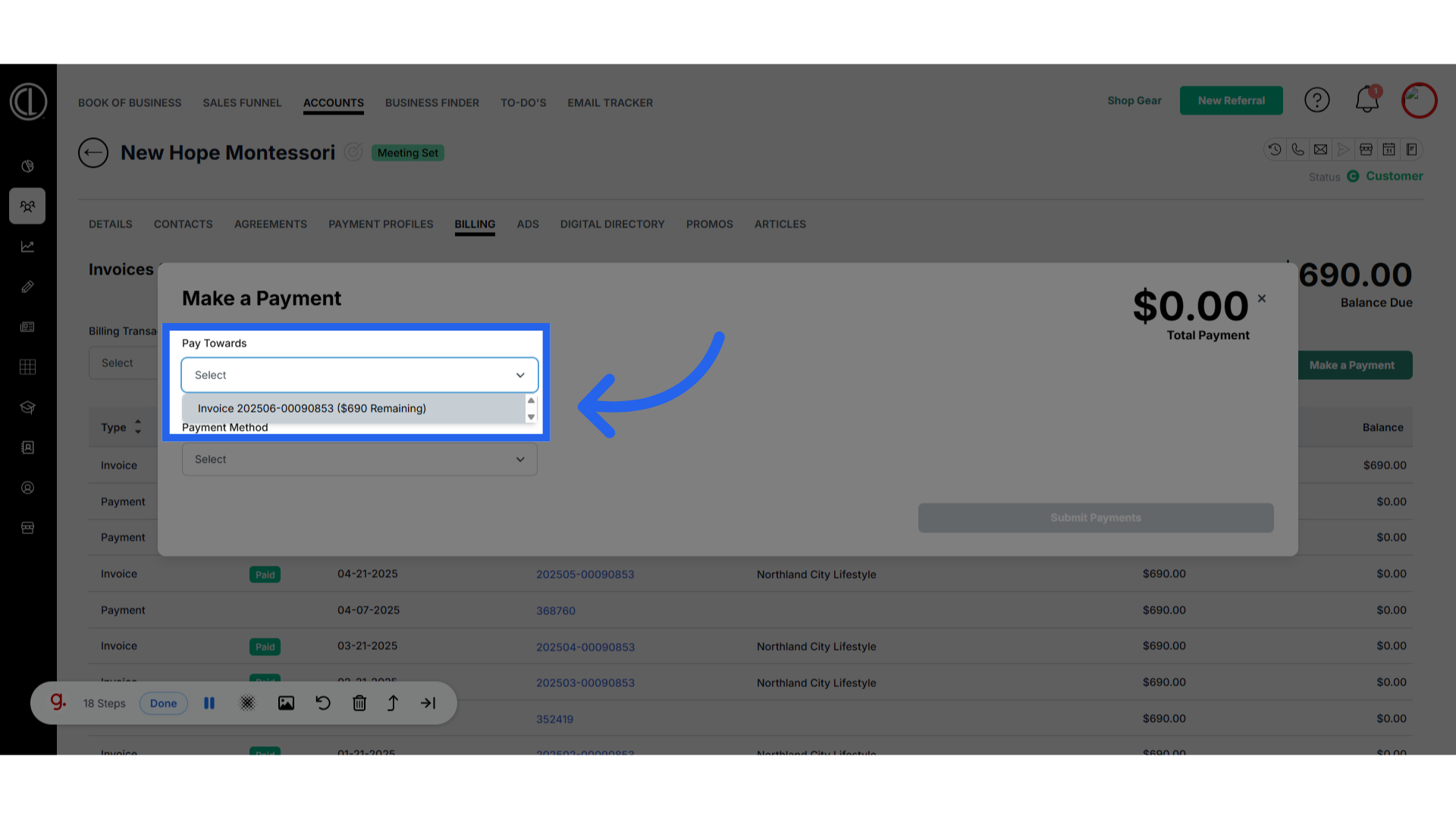The height and width of the screenshot is (819, 1456).
Task: Click the target edit icon beside account name
Action: (353, 152)
